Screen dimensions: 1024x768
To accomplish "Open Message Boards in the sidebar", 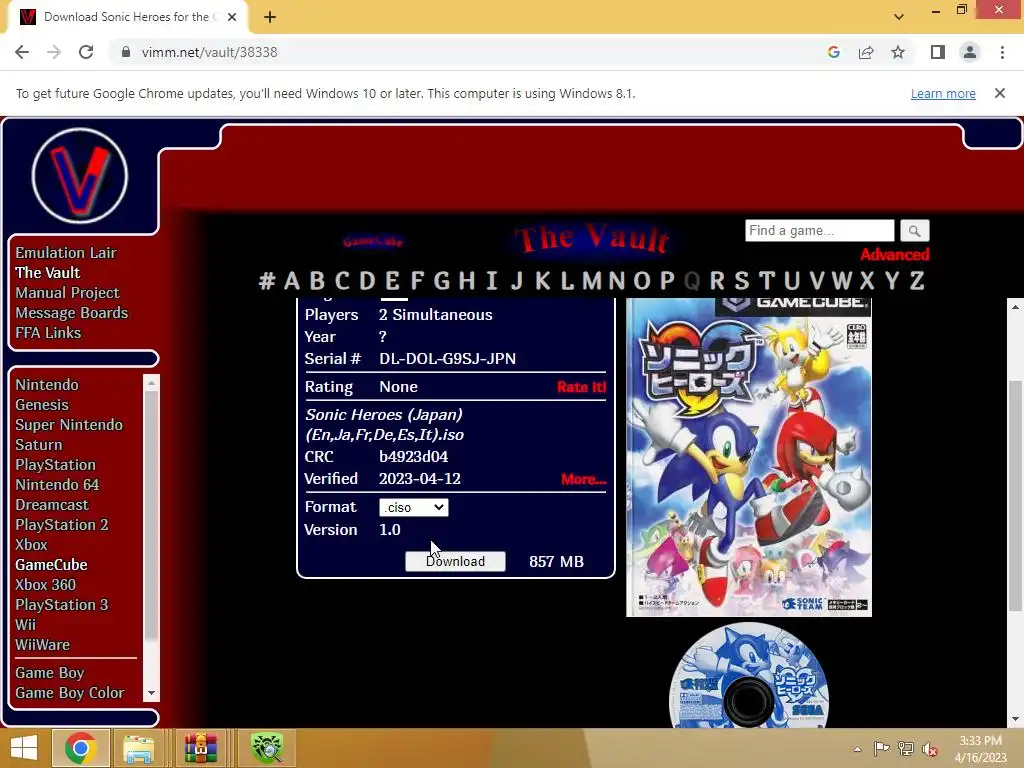I will point(72,313).
